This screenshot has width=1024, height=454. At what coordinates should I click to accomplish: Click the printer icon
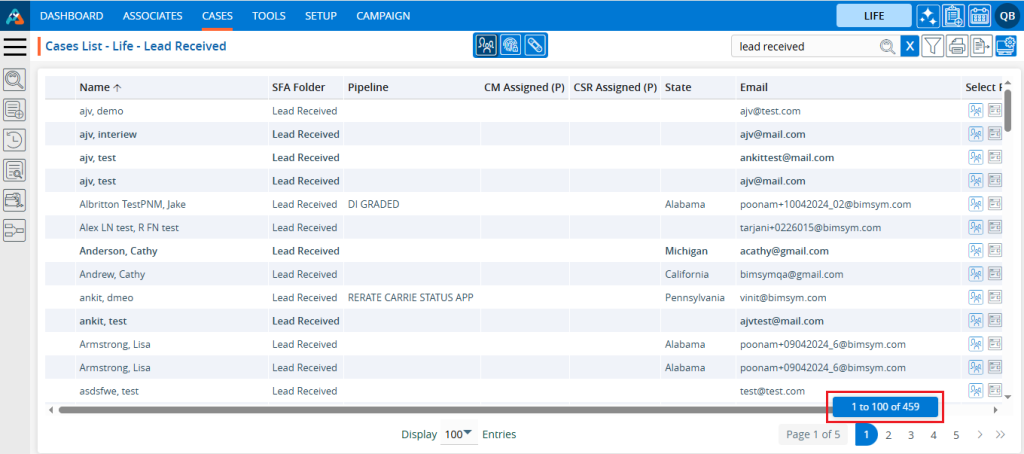coord(957,46)
